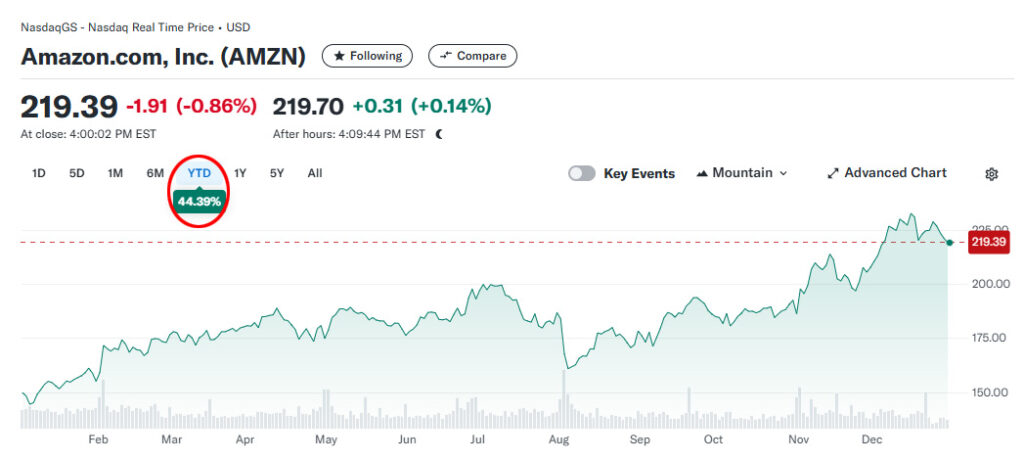
Task: Show the 5Y time range
Action: pyautogui.click(x=277, y=173)
